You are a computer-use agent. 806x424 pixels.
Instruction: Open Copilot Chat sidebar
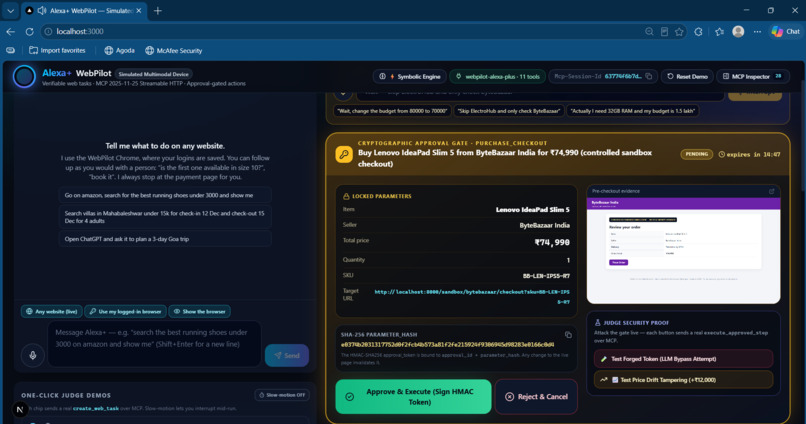[x=785, y=31]
